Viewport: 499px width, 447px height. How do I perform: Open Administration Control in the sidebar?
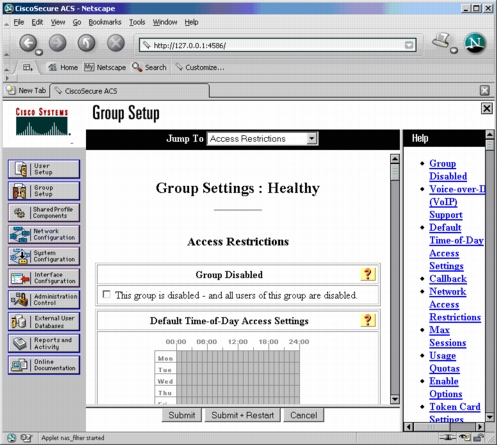coord(44,300)
